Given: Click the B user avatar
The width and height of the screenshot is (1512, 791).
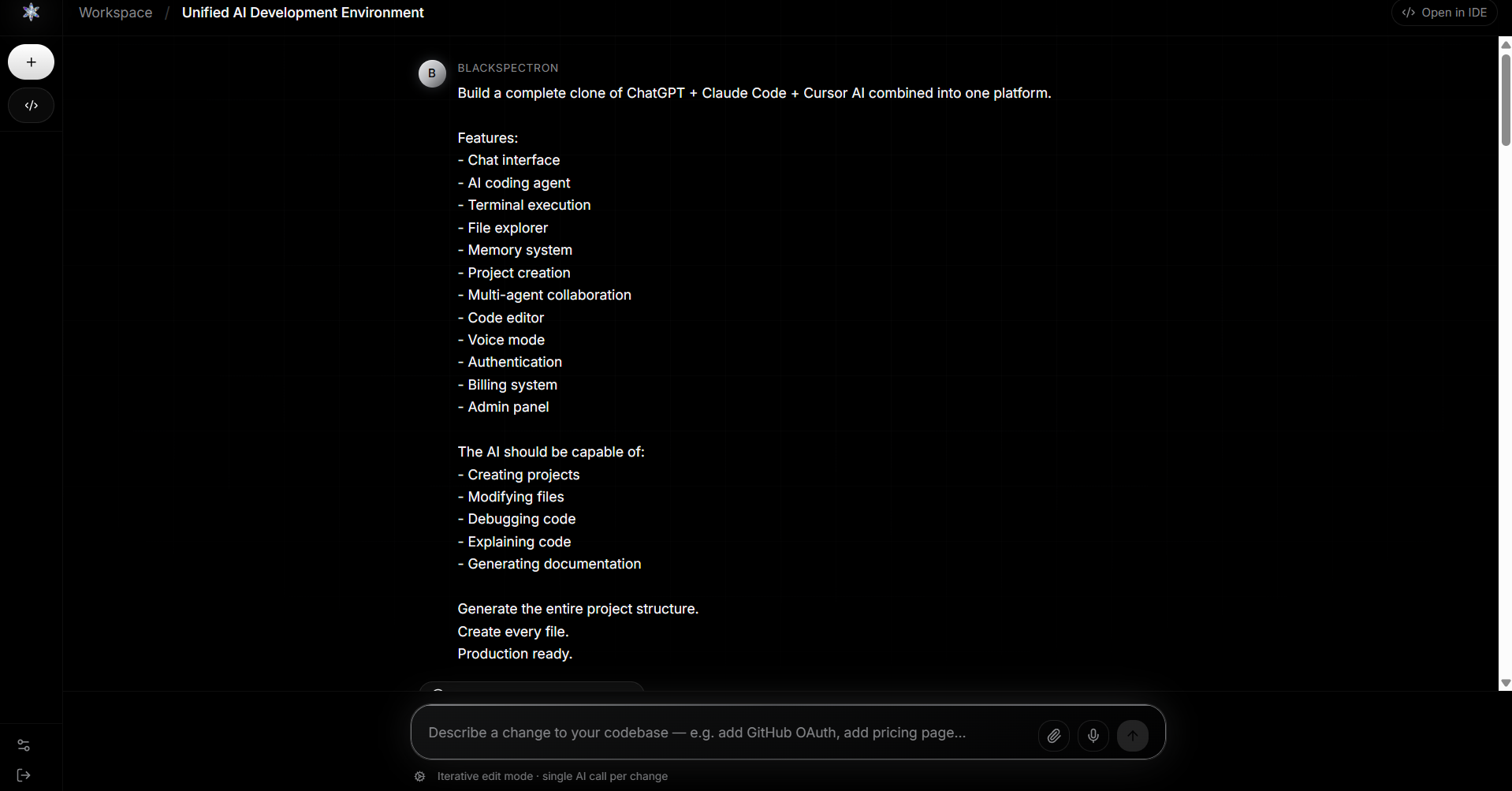Looking at the screenshot, I should [x=432, y=73].
